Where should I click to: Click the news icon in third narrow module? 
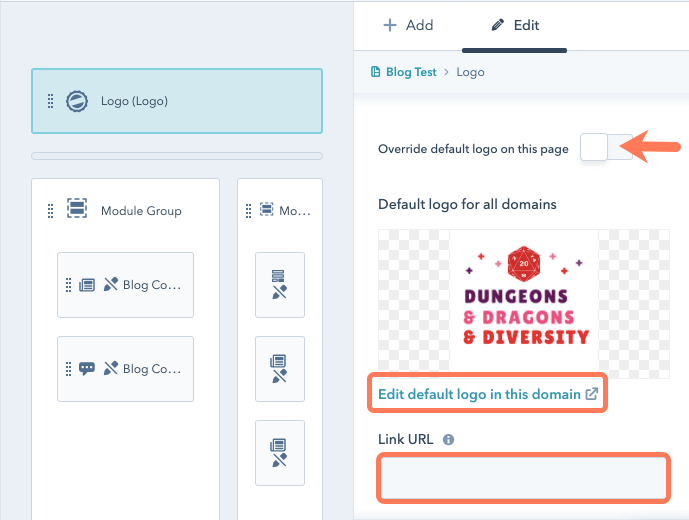tap(278, 445)
